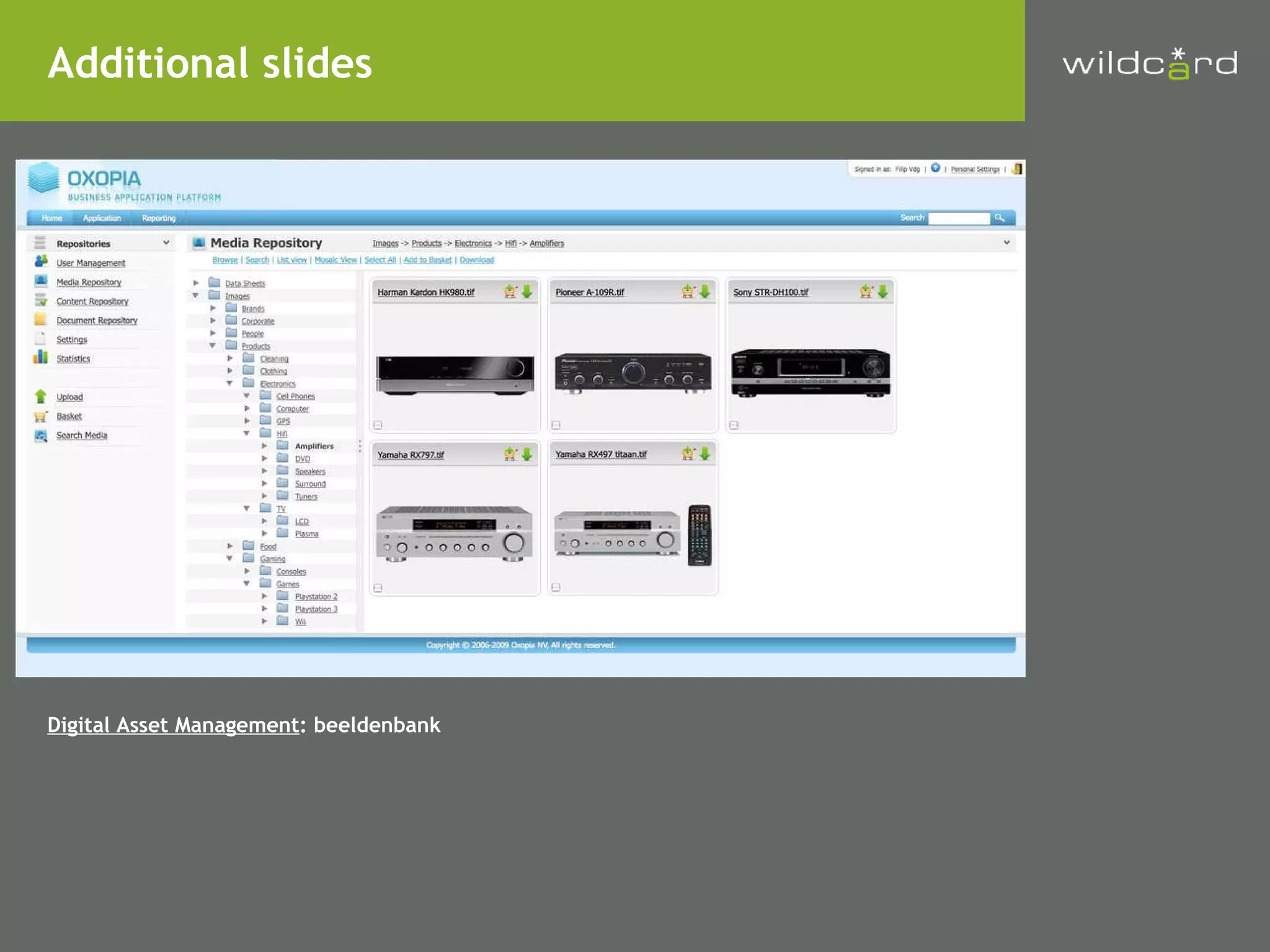Image resolution: width=1270 pixels, height=952 pixels.
Task: Open the Yamaha RX797 thumbnail image
Action: (455, 534)
